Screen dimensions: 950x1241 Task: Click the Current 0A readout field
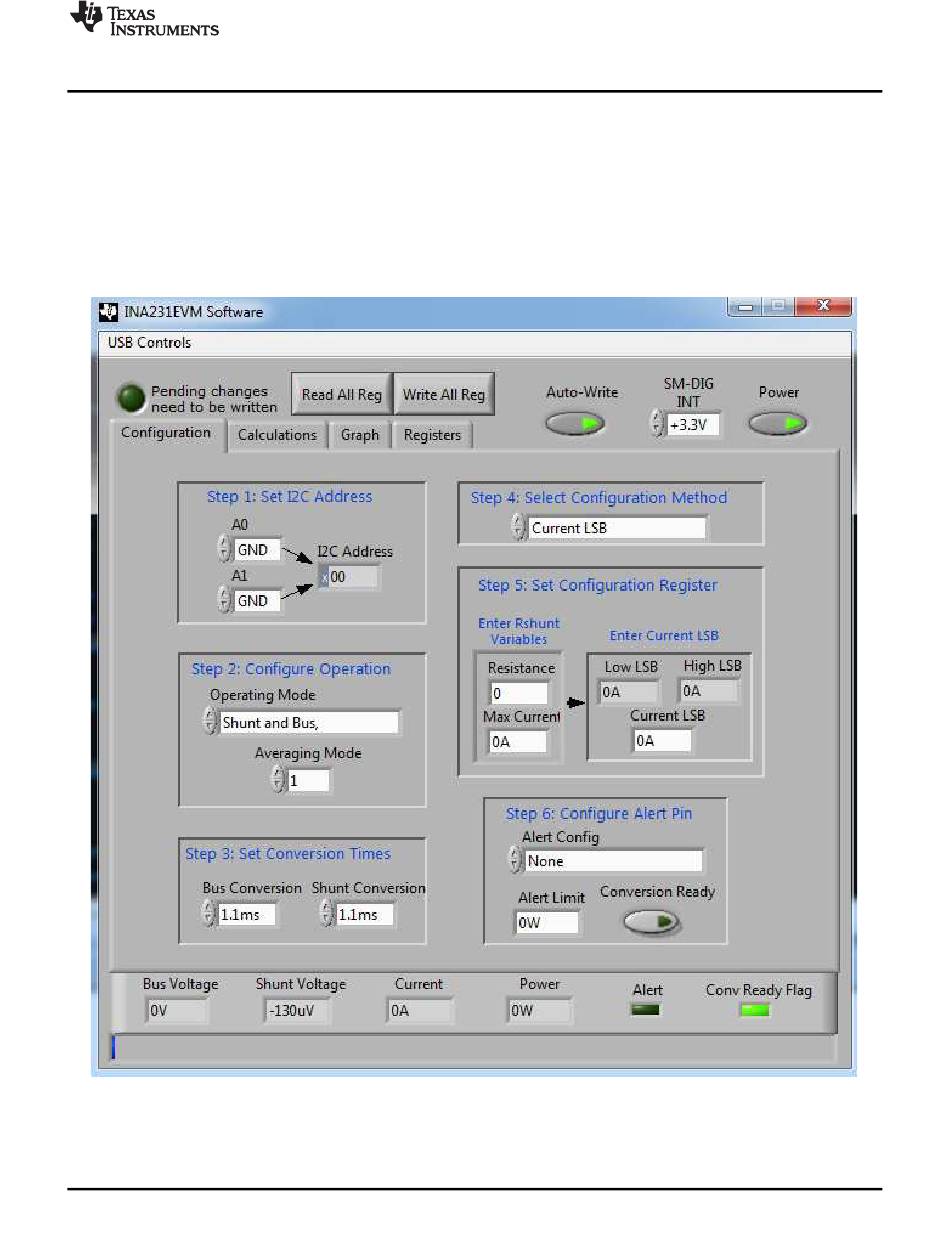[420, 1011]
